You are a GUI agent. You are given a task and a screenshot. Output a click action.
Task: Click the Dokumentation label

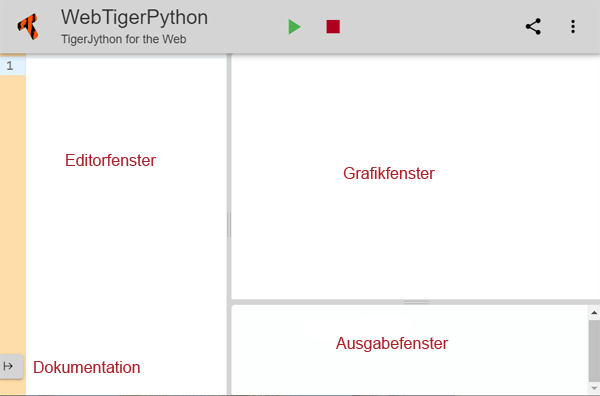(86, 367)
